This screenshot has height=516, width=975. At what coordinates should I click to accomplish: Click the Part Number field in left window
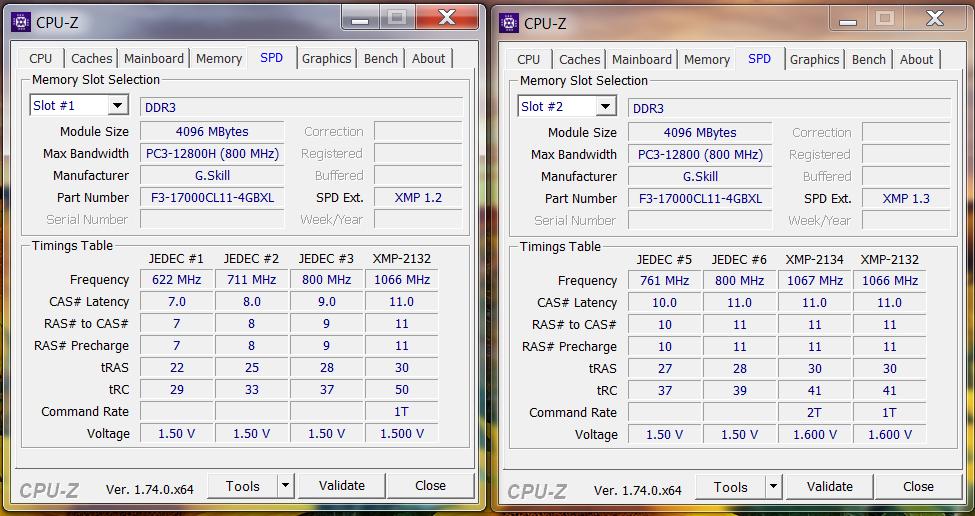(x=211, y=198)
